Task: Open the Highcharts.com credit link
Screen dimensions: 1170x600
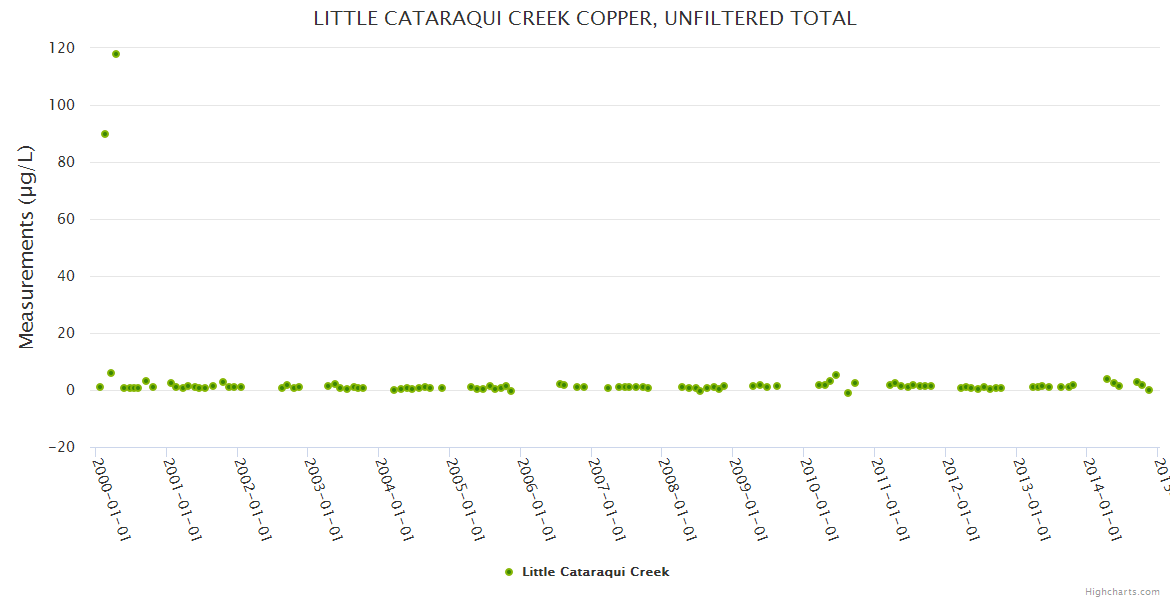Action: [x=1123, y=592]
